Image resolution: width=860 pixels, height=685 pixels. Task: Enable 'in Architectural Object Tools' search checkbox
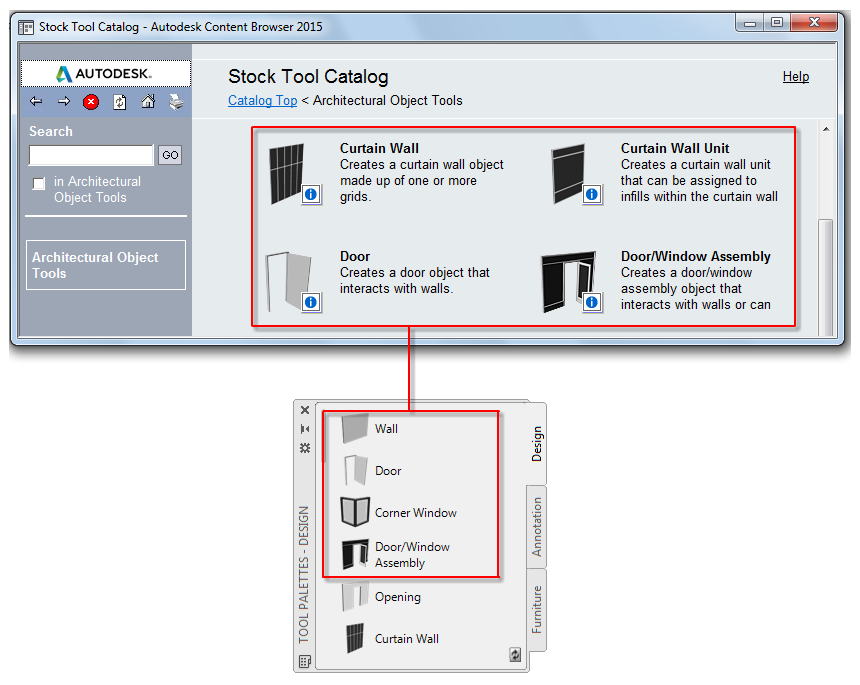[x=38, y=183]
